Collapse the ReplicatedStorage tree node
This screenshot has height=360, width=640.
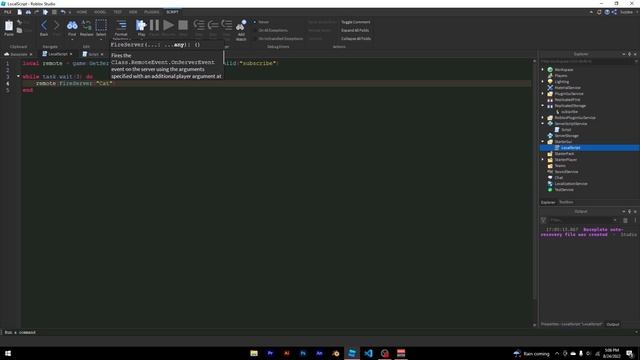543,106
